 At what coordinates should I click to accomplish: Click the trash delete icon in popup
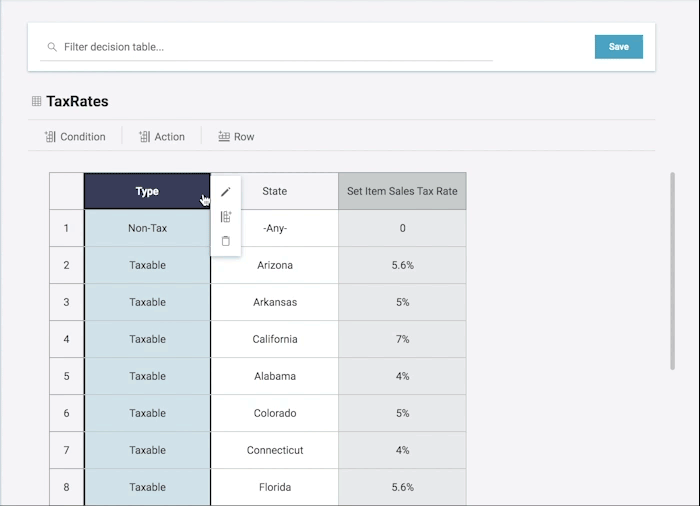(225, 241)
